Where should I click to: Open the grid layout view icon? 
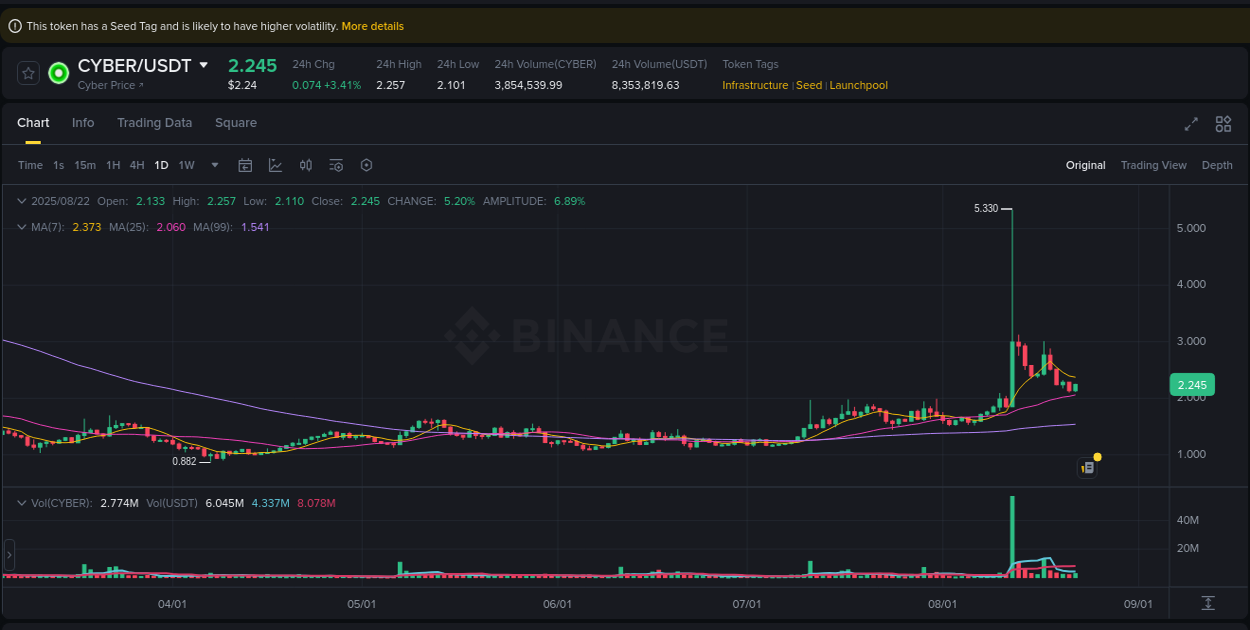(1223, 124)
